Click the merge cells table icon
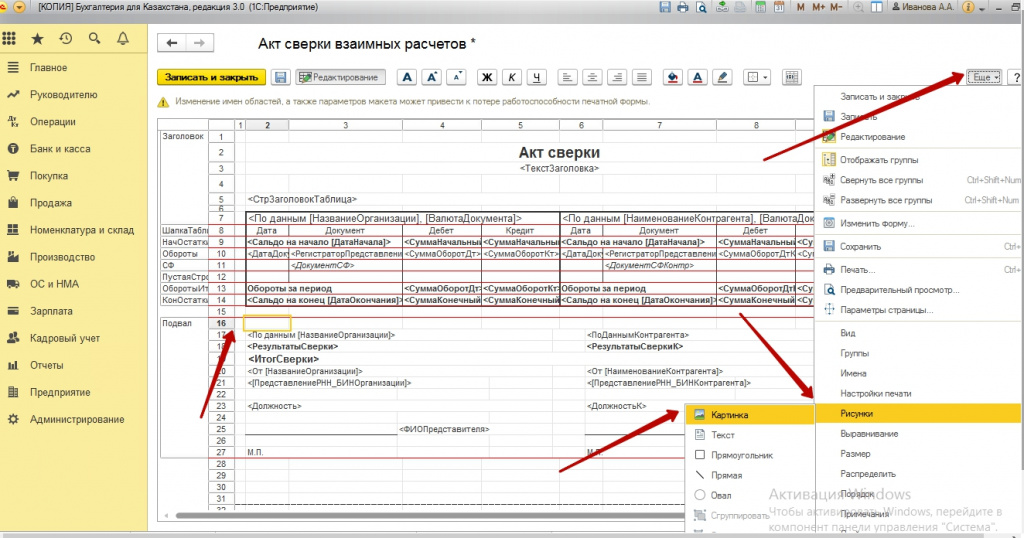Screen dimensions: 1024x538 (792, 77)
